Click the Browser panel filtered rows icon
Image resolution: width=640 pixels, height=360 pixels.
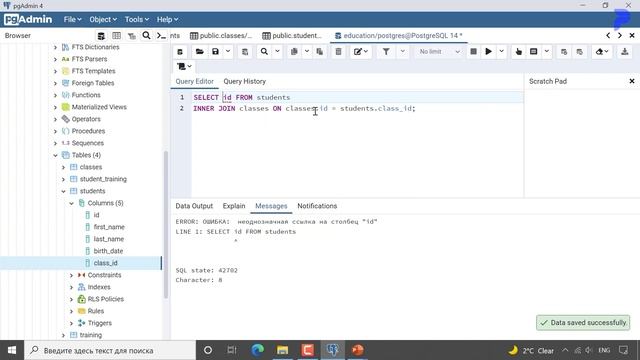click(x=131, y=36)
